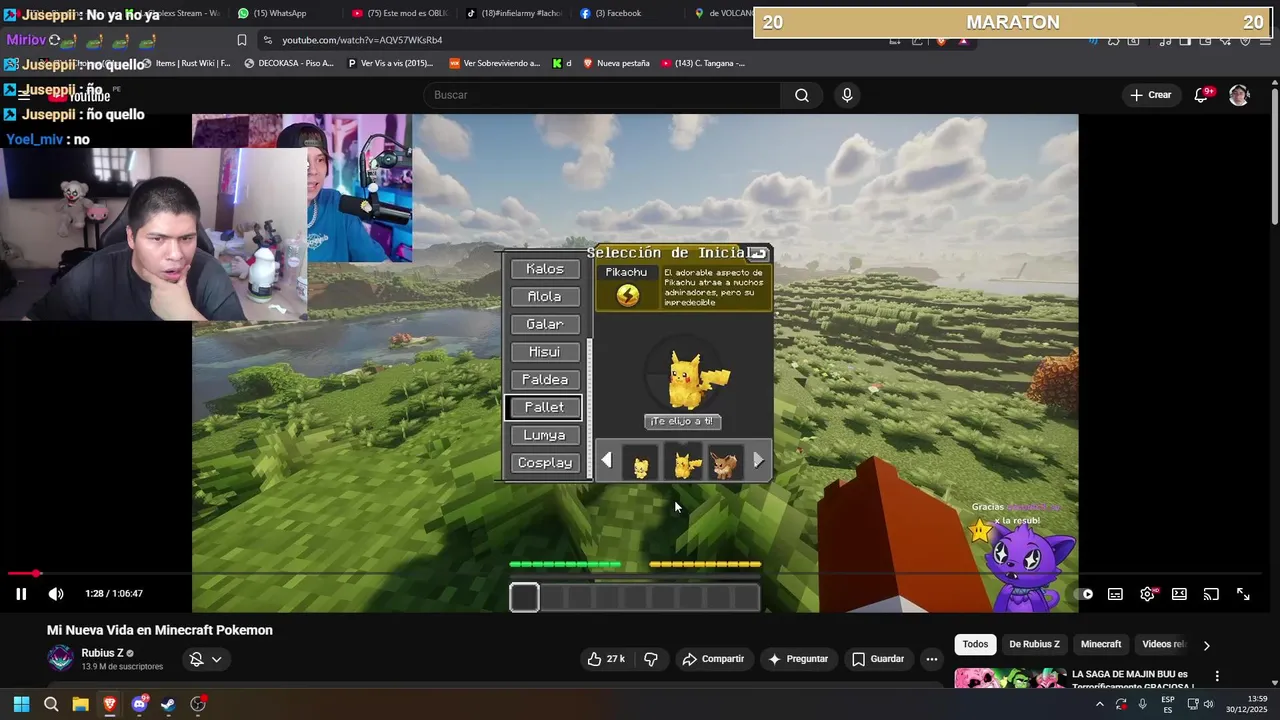Image resolution: width=1280 pixels, height=720 pixels.
Task: Show previous starters with the left arrow
Action: [x=606, y=460]
